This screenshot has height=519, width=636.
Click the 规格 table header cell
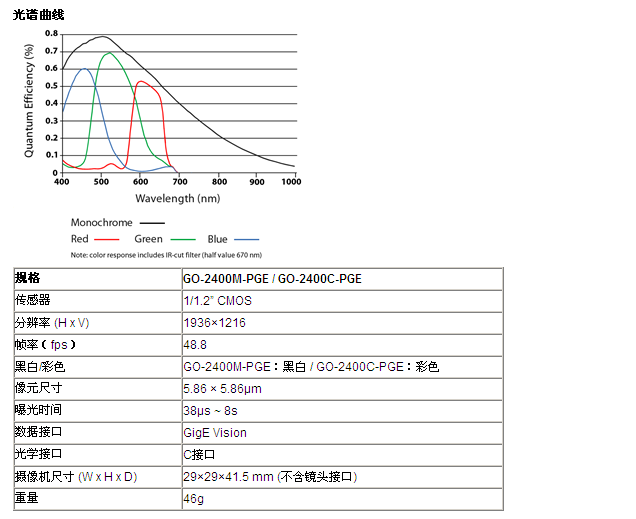[x=28, y=278]
